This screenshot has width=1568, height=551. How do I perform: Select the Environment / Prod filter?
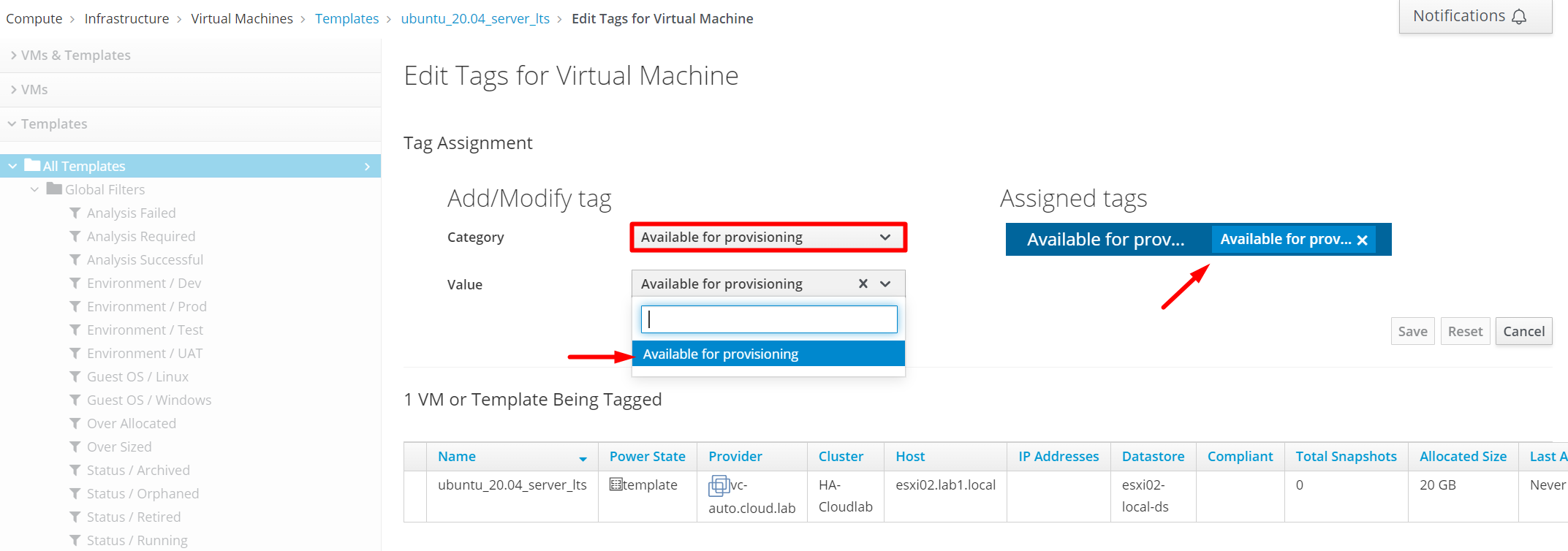pyautogui.click(x=147, y=306)
